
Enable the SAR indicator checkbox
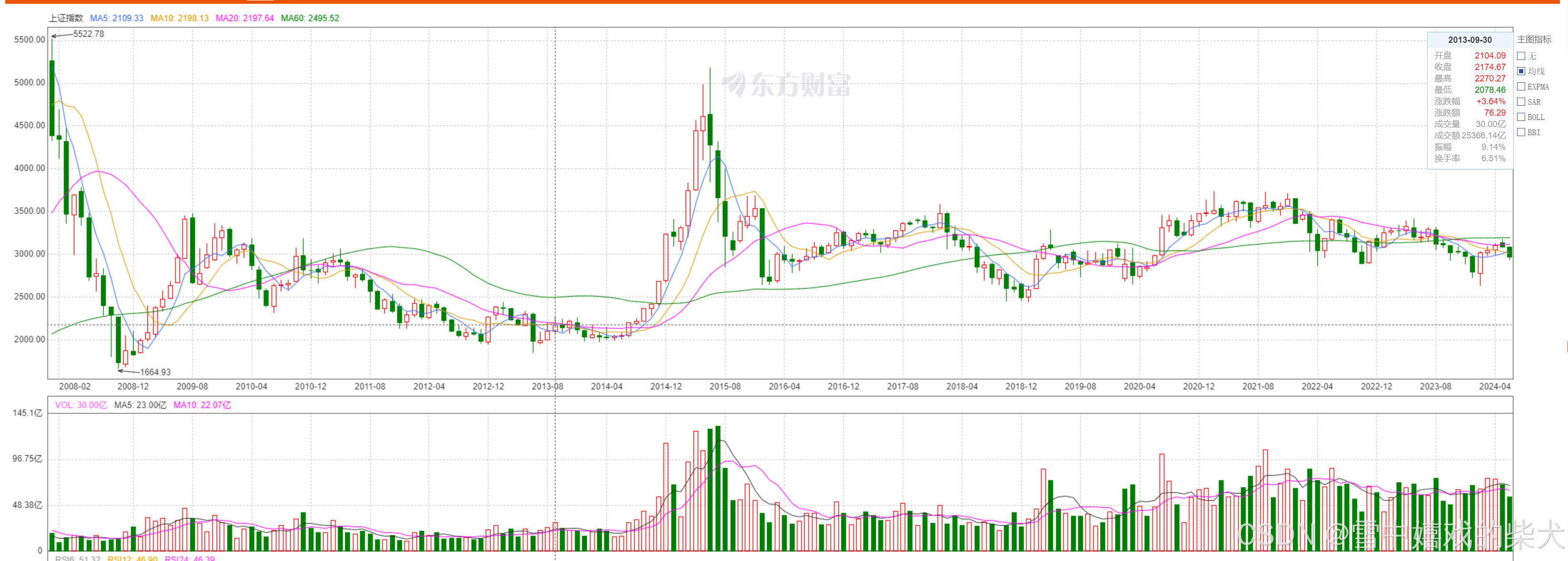coord(1521,102)
